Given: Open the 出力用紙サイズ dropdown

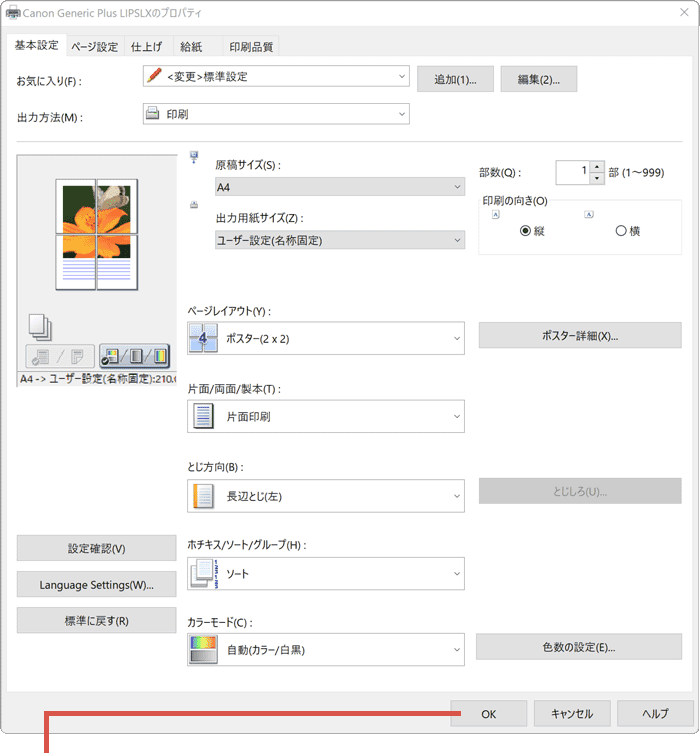Looking at the screenshot, I should pos(340,240).
